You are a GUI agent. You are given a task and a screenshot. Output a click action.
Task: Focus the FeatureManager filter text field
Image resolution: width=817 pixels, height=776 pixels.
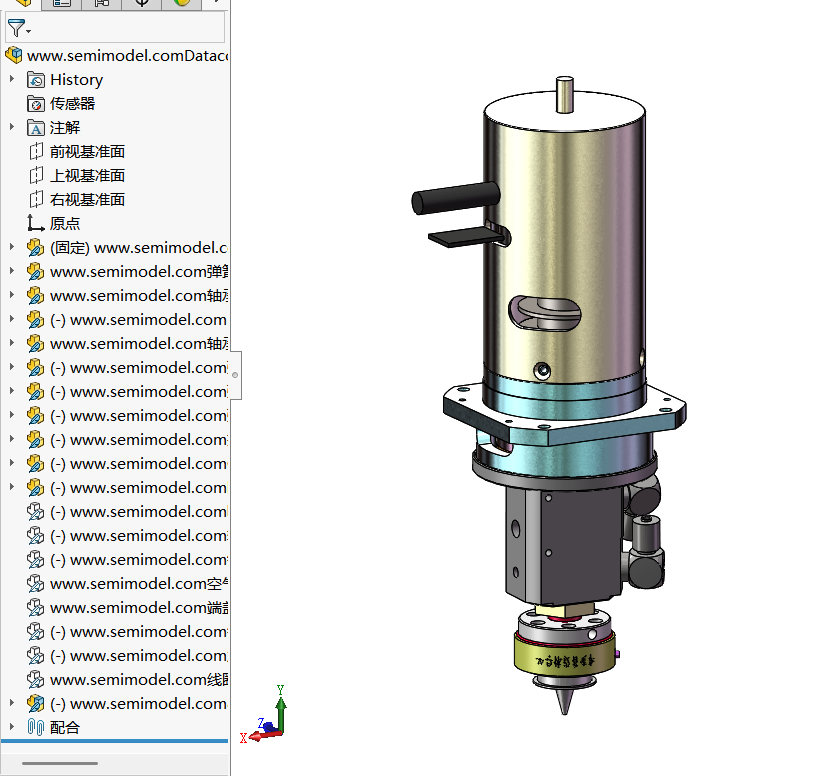(115, 27)
